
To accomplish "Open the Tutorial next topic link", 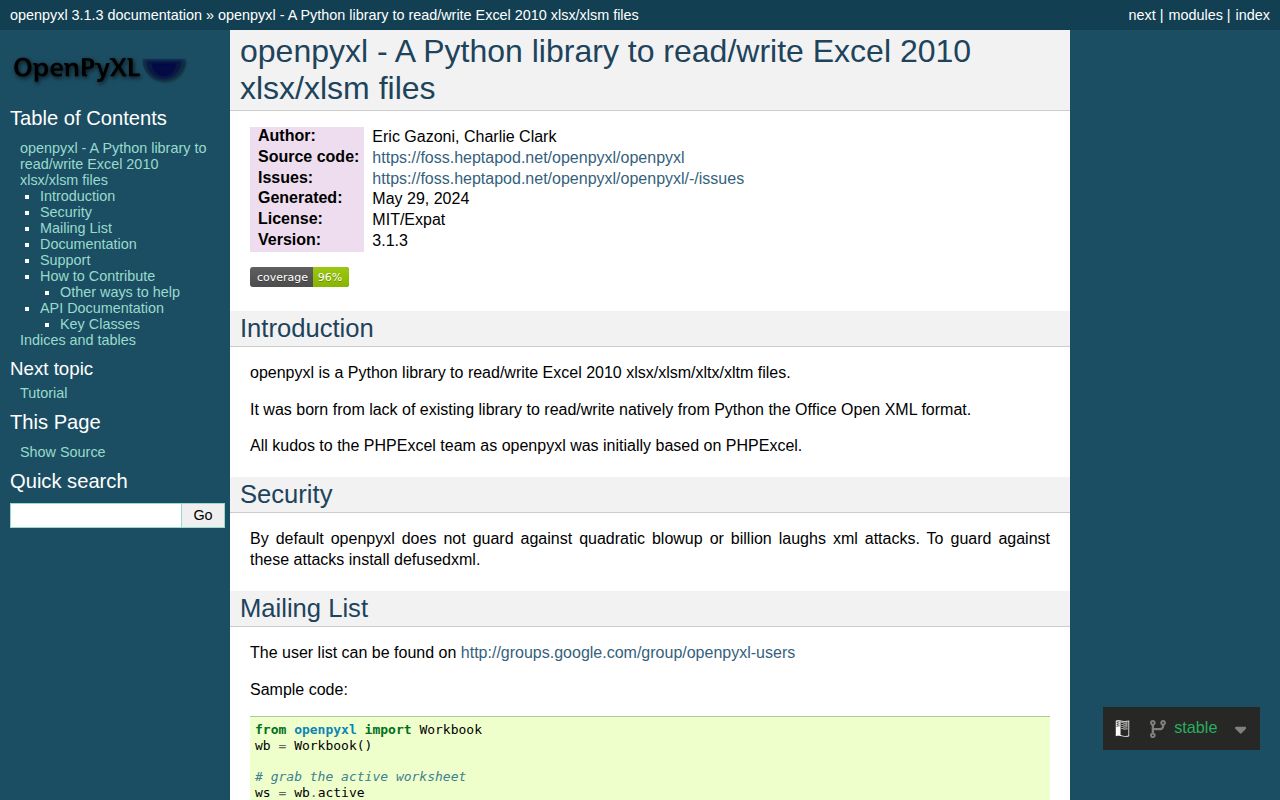I will [44, 393].
